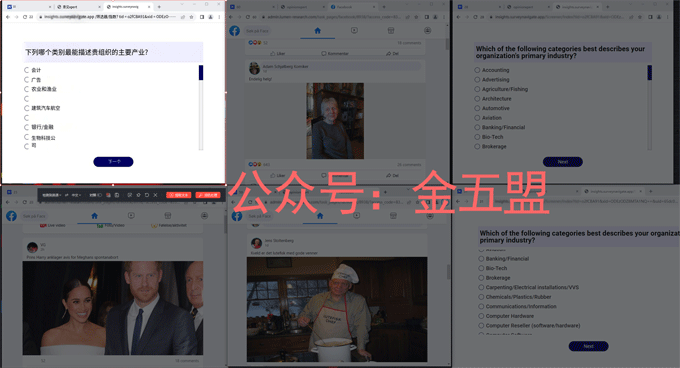Screen dimensions: 680x368
Task: Open Chrome menu in the Chinese survey window
Action: pyautogui.click(x=219, y=17)
